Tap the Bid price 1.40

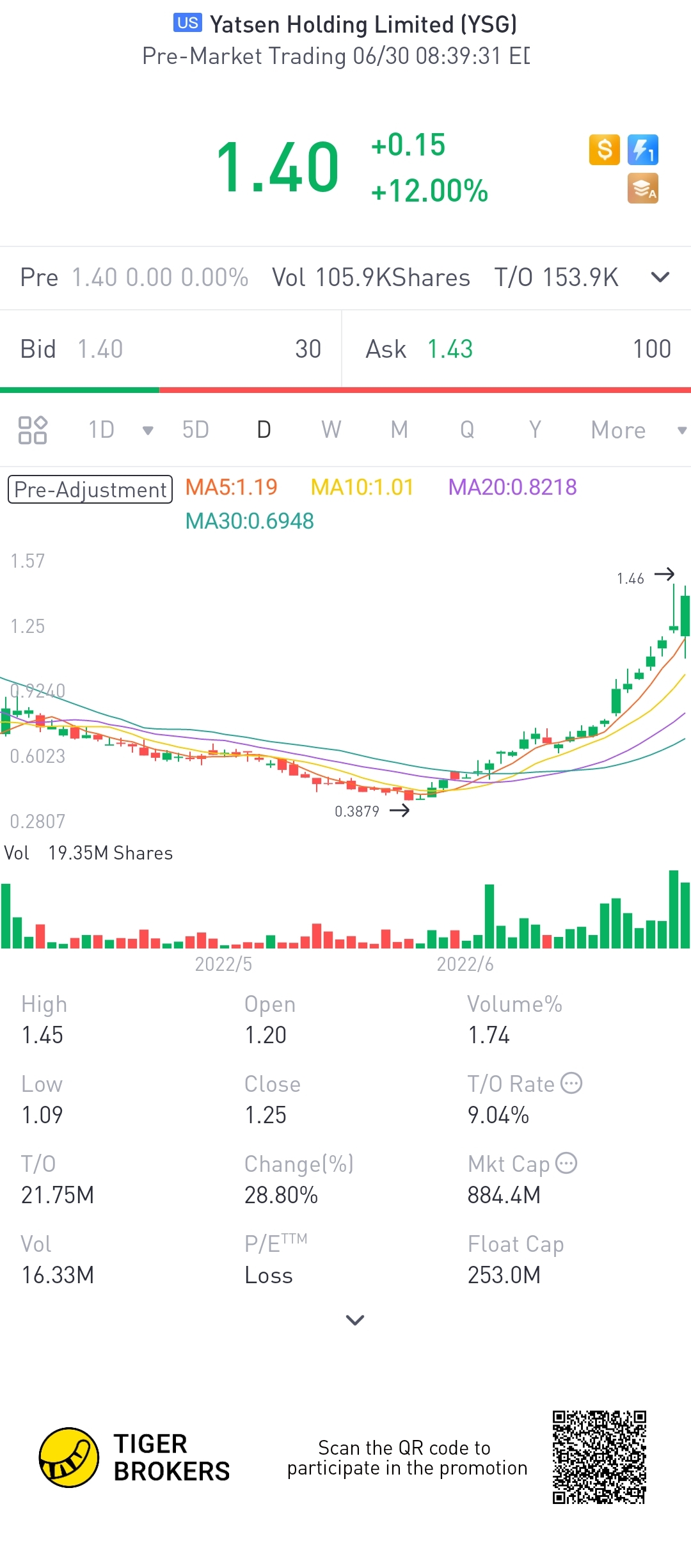pyautogui.click(x=100, y=349)
